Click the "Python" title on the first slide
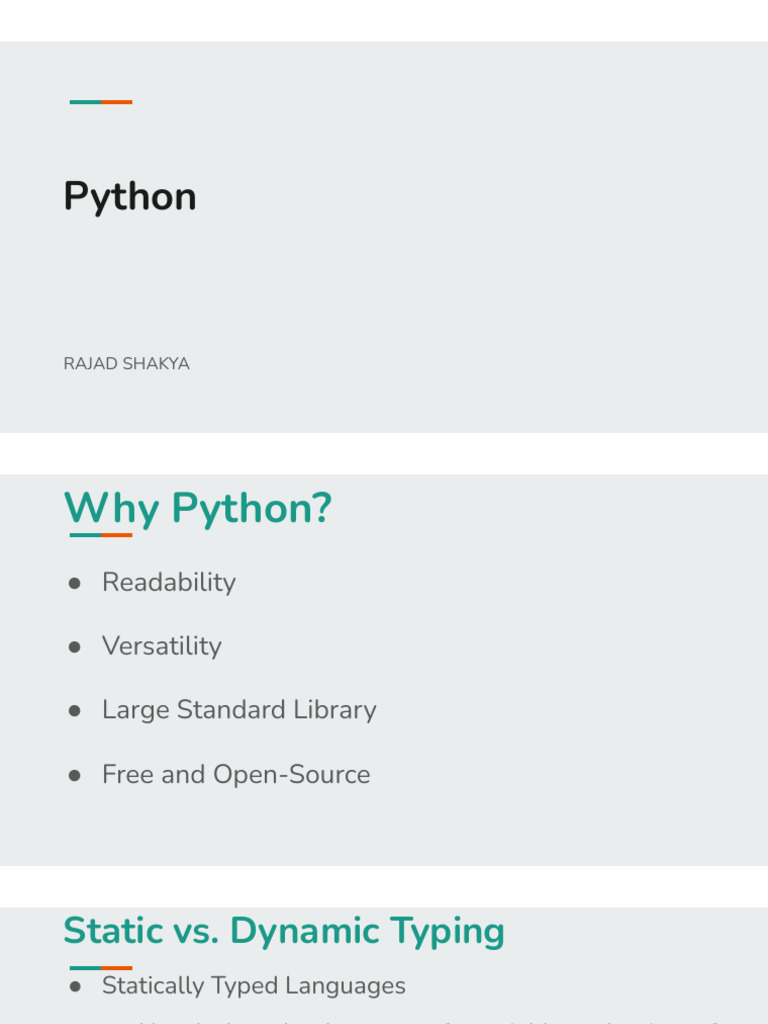 [130, 197]
